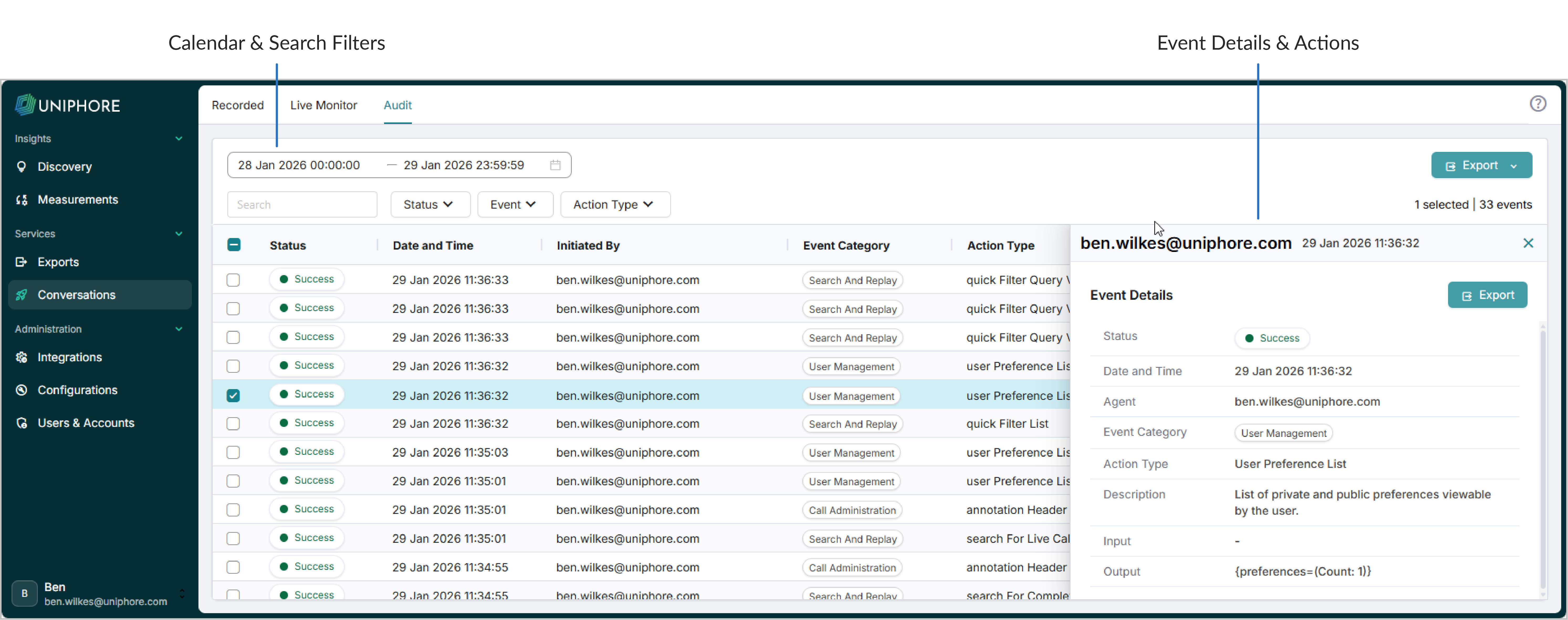Screen dimensions: 1568x620
Task: Click the Ben user avatar
Action: pos(24,593)
